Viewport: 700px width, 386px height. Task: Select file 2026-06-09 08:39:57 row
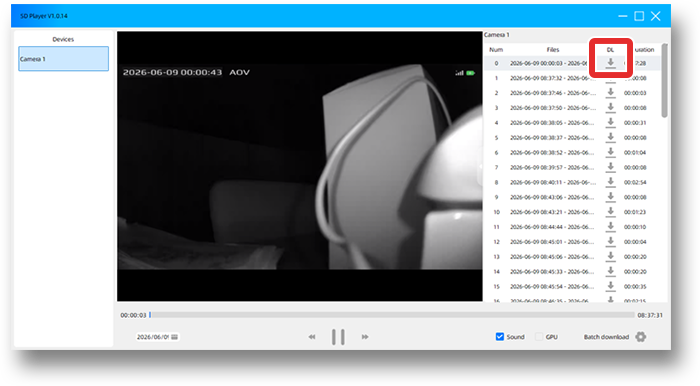click(x=572, y=167)
